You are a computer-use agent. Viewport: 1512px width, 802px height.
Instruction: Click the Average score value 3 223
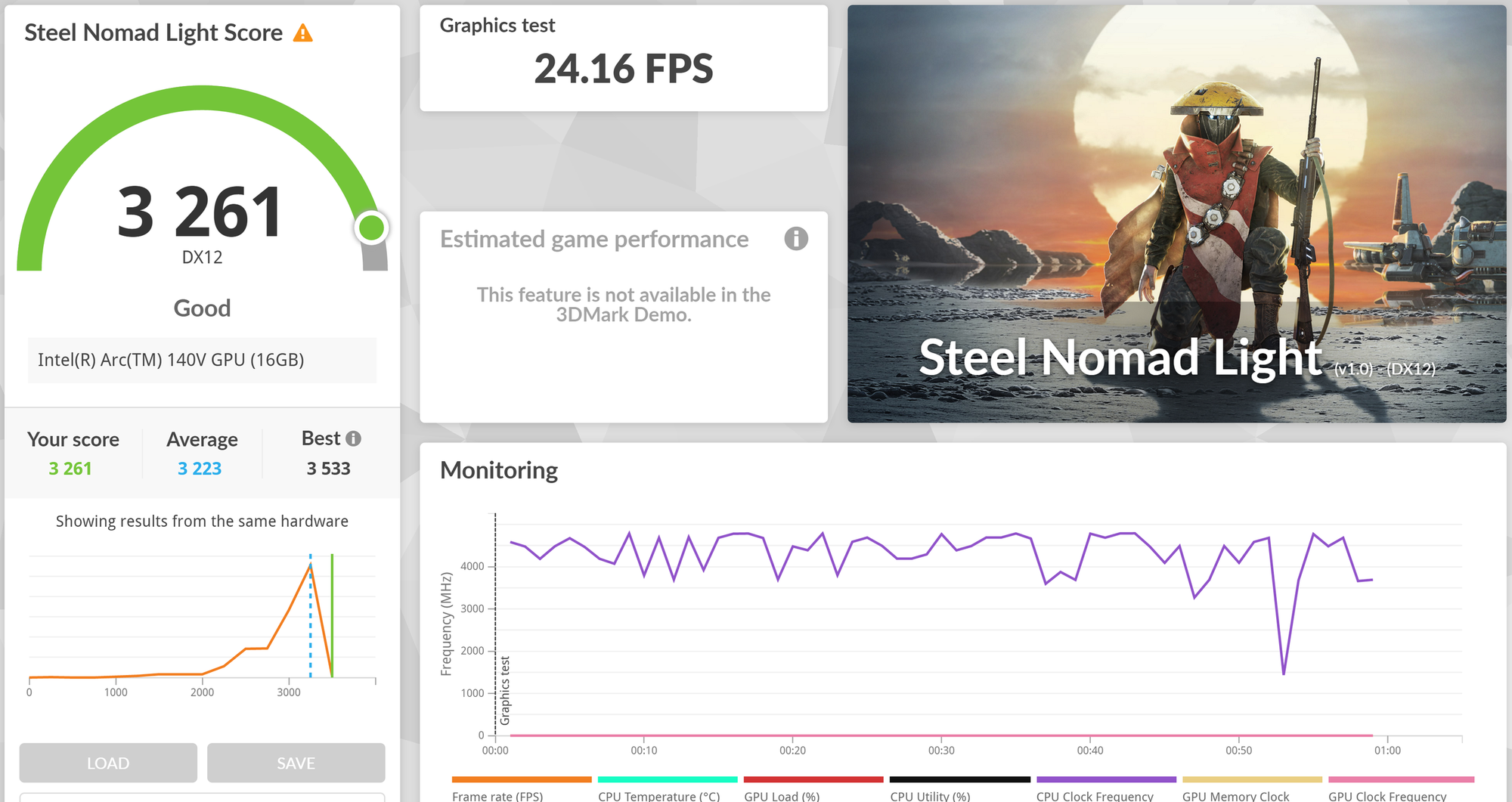coord(200,469)
